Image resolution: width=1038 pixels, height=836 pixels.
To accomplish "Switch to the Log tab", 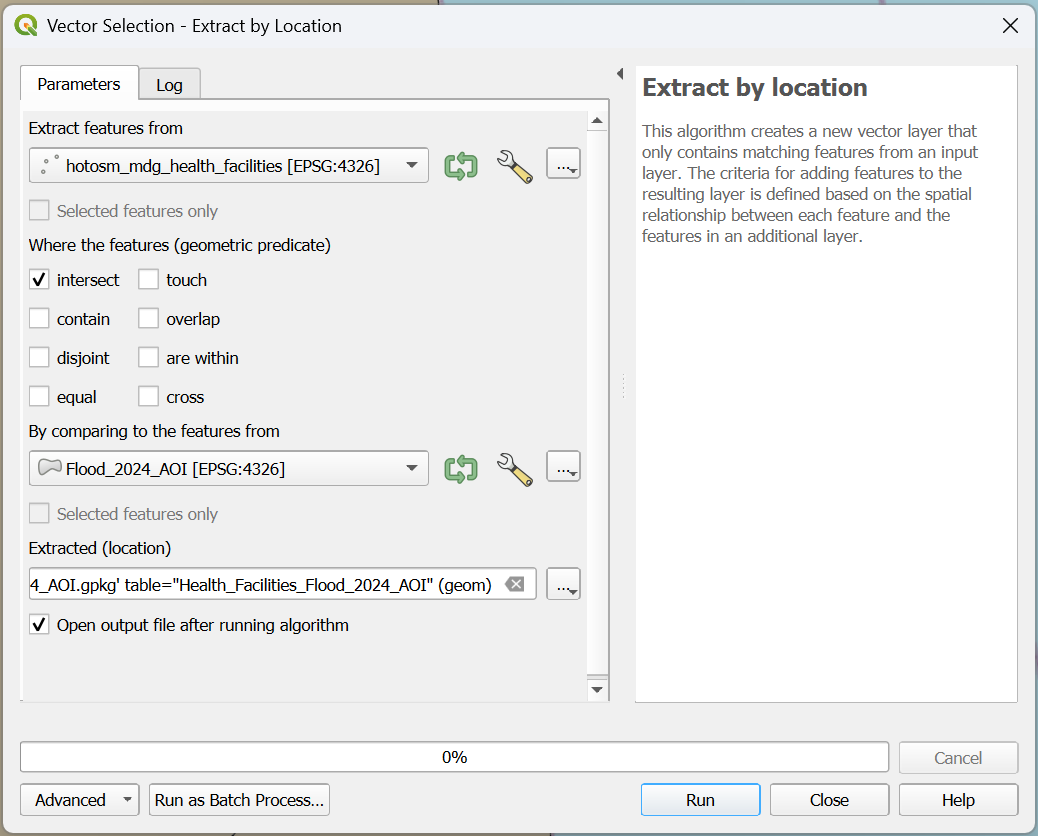I will click(169, 85).
